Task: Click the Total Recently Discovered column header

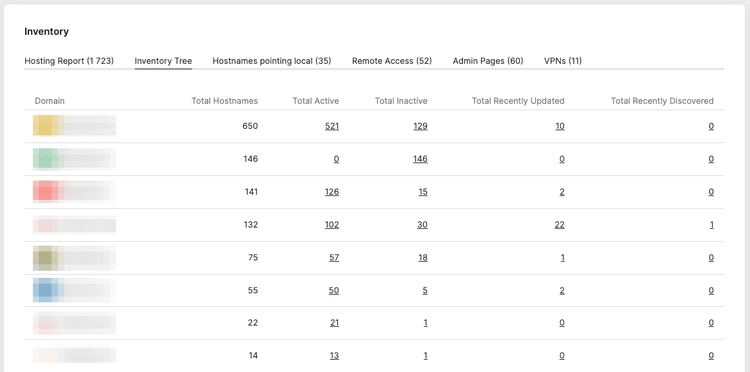Action: pos(662,101)
